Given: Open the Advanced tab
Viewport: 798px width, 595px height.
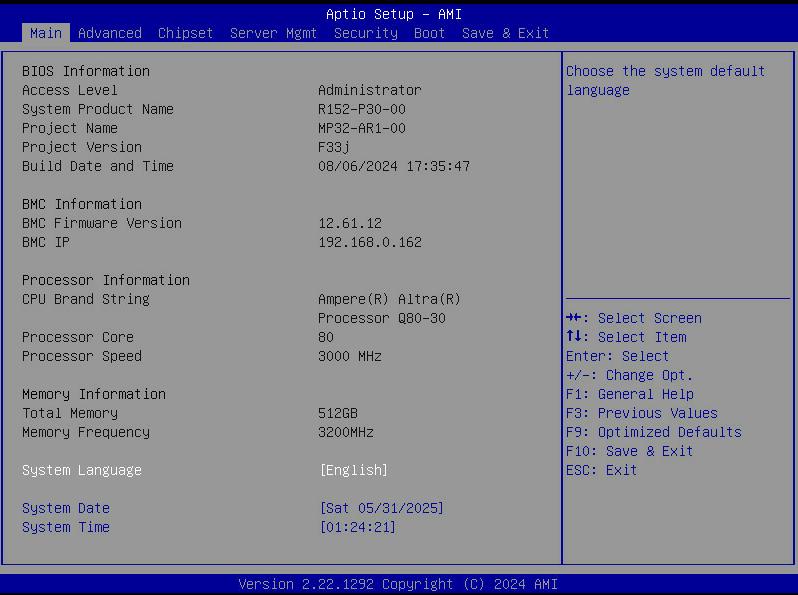Looking at the screenshot, I should (x=110, y=33).
